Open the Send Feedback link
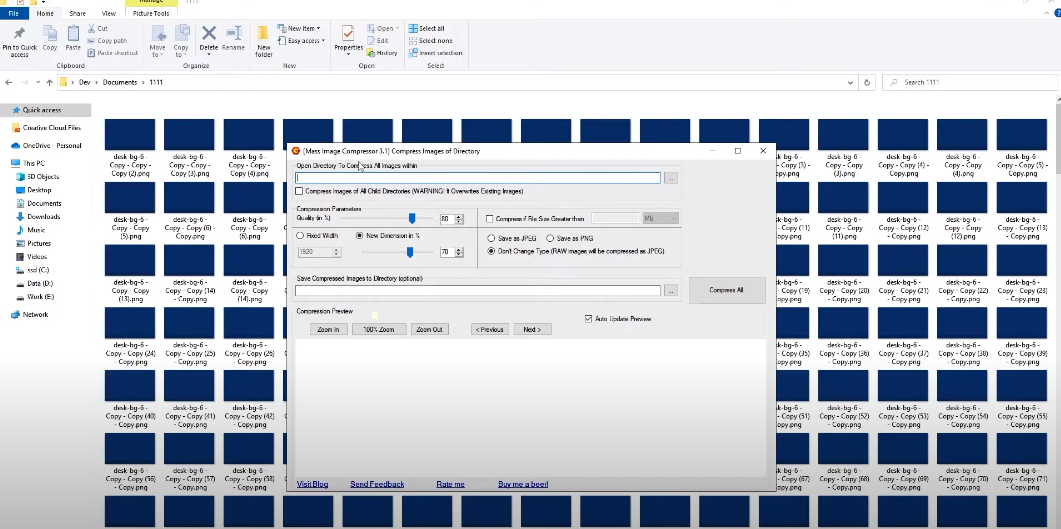This screenshot has height=529, width=1061. tap(377, 484)
